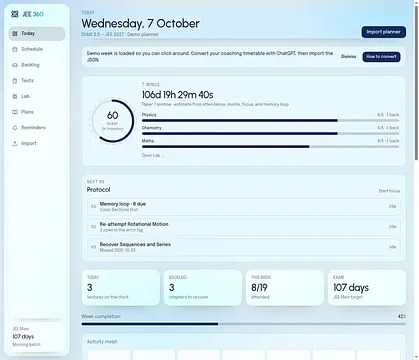The height and width of the screenshot is (360, 419).
Task: Open the This week 8/19 attended card
Action: coord(285,288)
